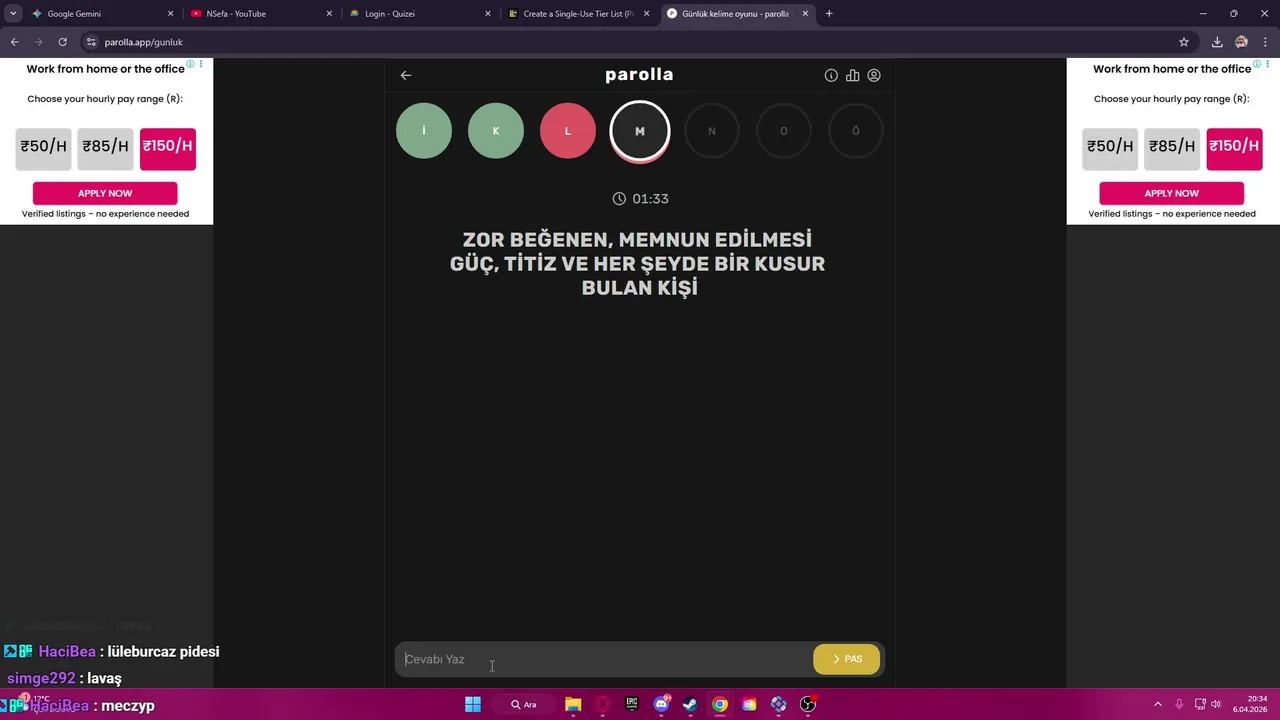
Task: Bookmark this page with the star
Action: [1184, 42]
